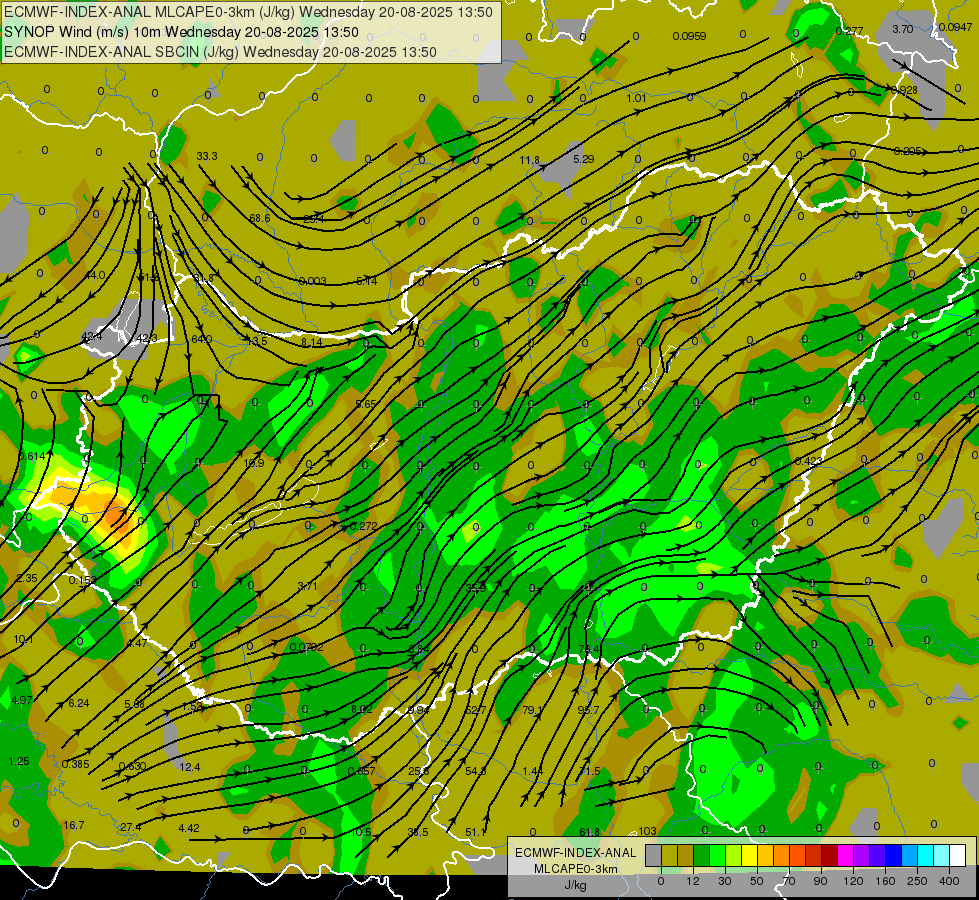Screen dimensions: 979x900
Task: Click the legend label MLCAPE0-3km
Action: [x=576, y=869]
